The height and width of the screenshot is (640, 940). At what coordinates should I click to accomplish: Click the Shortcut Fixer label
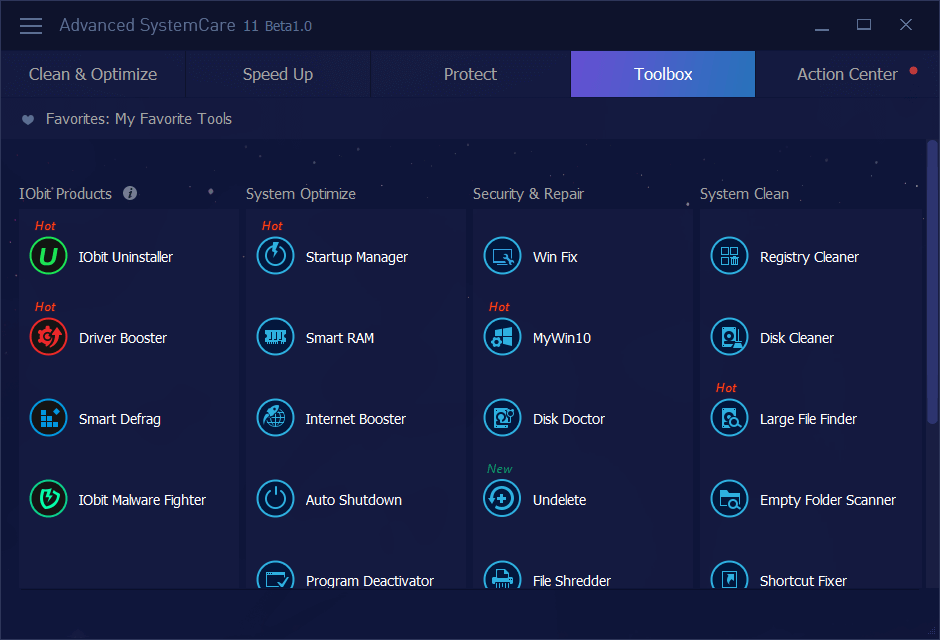pos(803,581)
